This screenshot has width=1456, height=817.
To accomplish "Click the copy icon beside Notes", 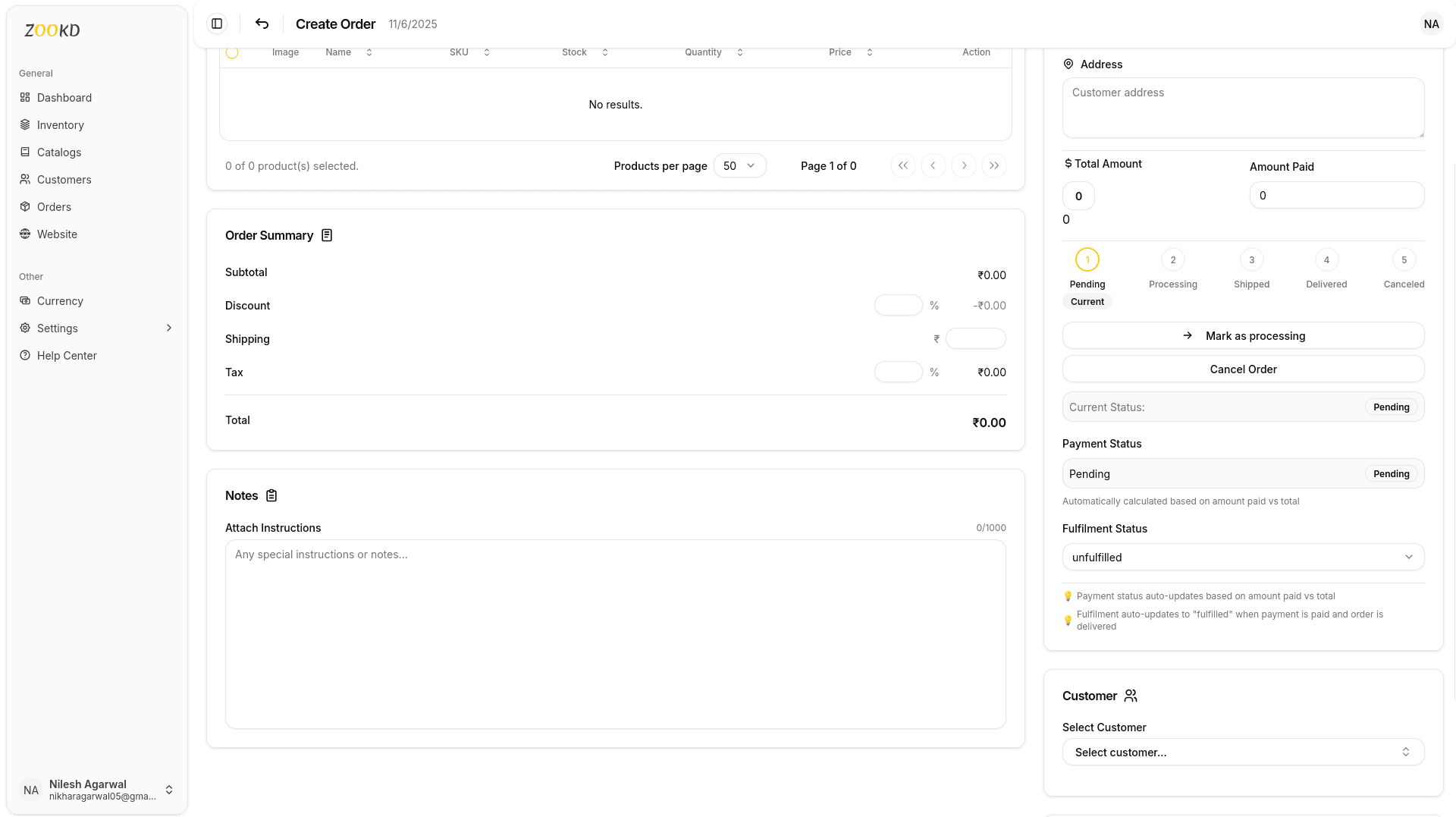I will tap(271, 495).
